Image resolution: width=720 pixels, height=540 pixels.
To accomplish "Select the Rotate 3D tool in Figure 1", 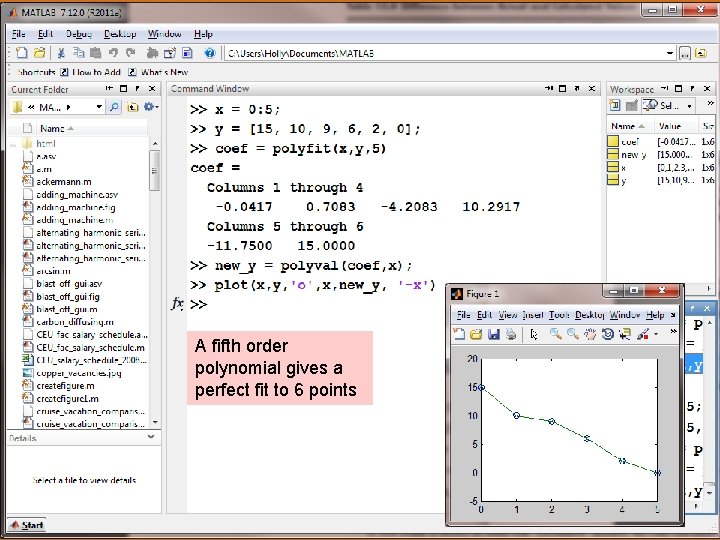I will pyautogui.click(x=607, y=334).
